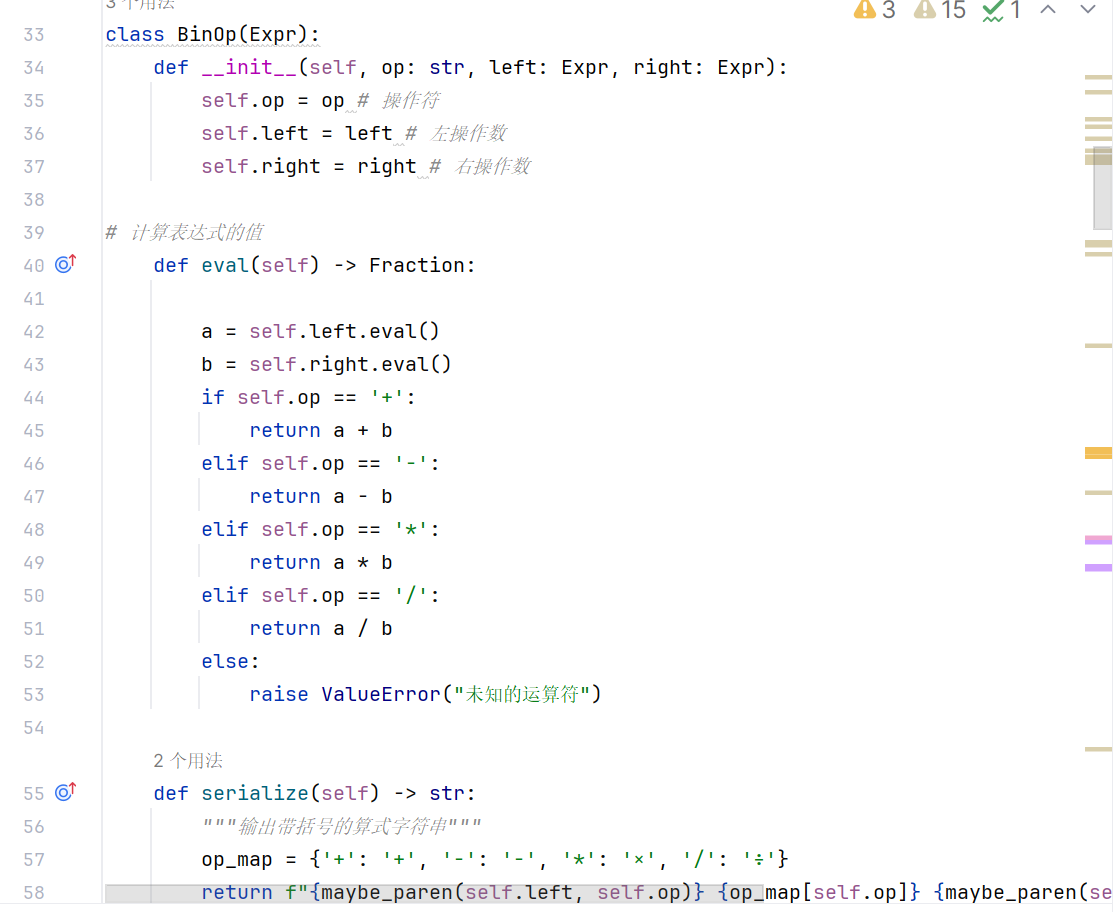Click the class name BinOp
This screenshot has height=912, width=1113.
pyautogui.click(x=207, y=35)
